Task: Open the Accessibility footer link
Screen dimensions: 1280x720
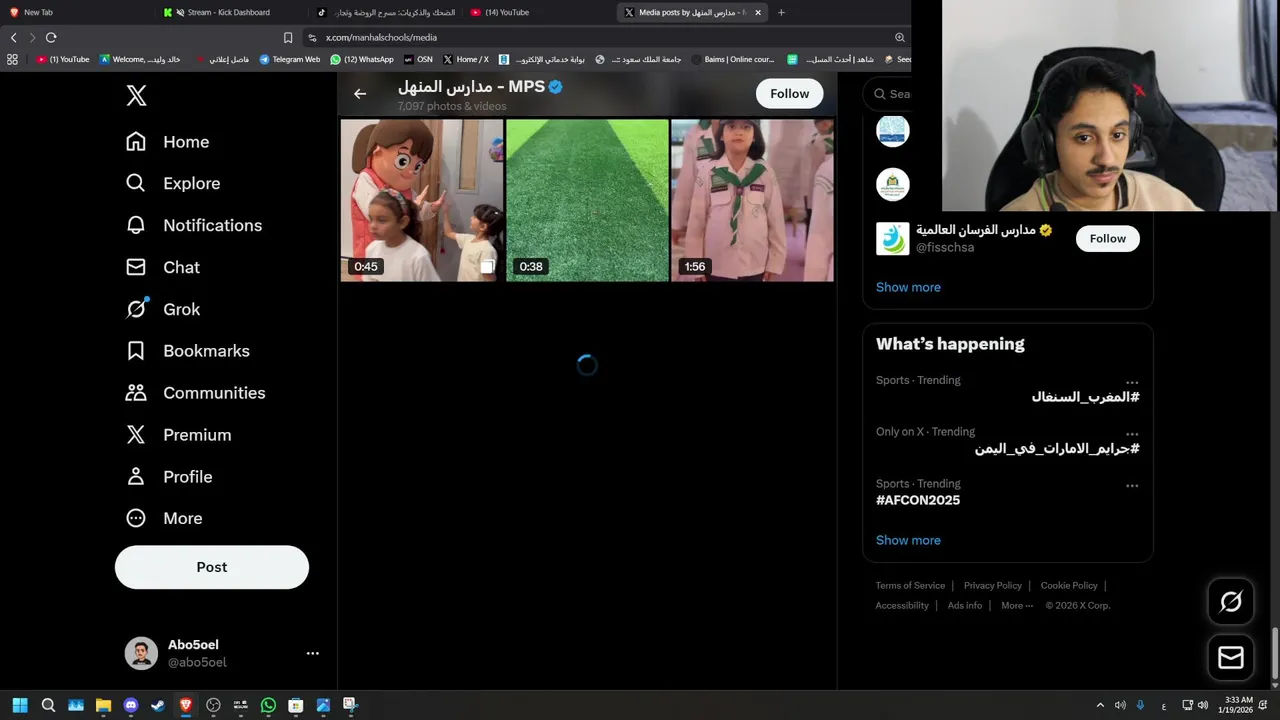Action: point(902,606)
